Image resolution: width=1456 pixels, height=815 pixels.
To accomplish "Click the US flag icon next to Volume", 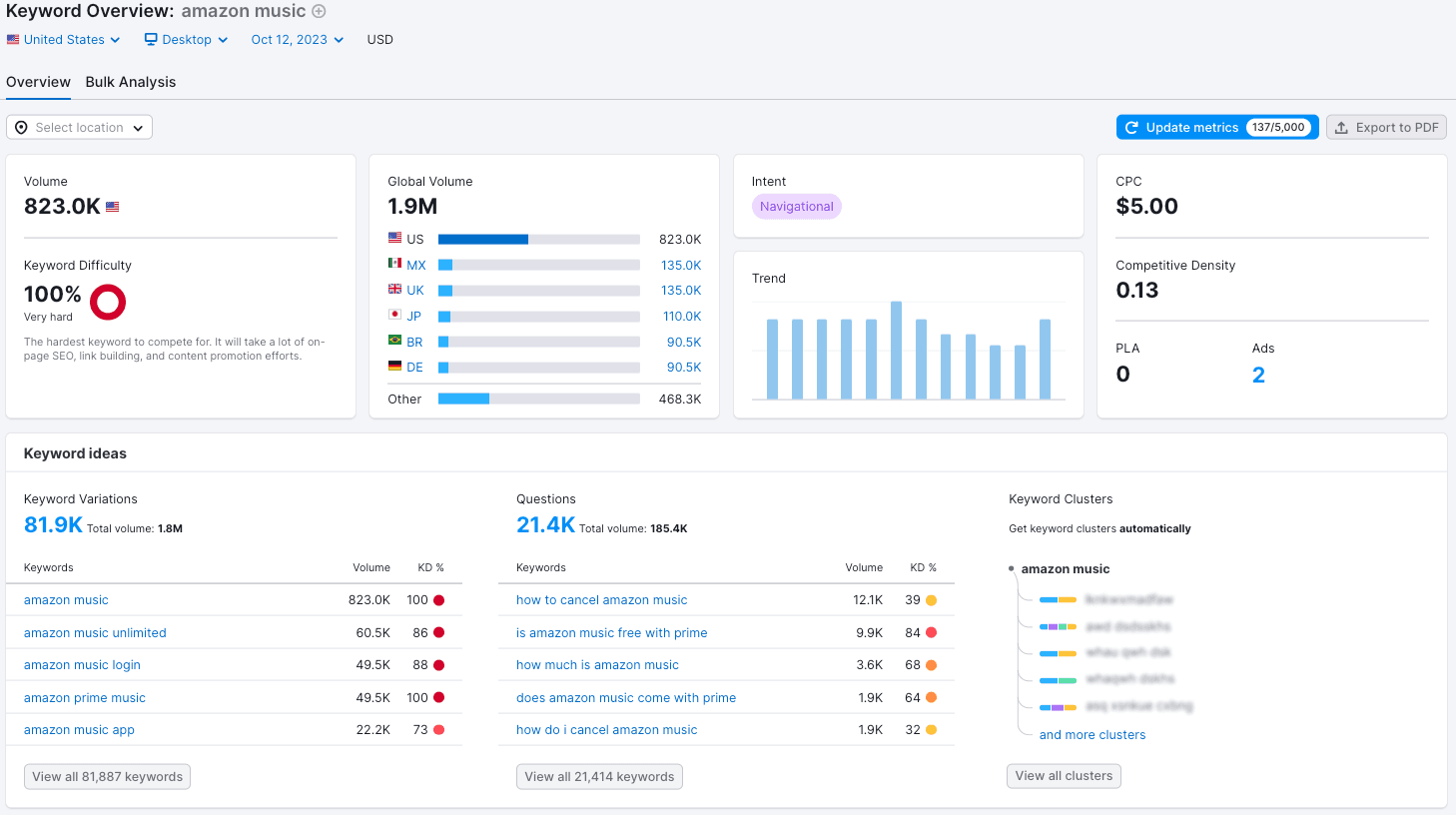I will [x=113, y=207].
